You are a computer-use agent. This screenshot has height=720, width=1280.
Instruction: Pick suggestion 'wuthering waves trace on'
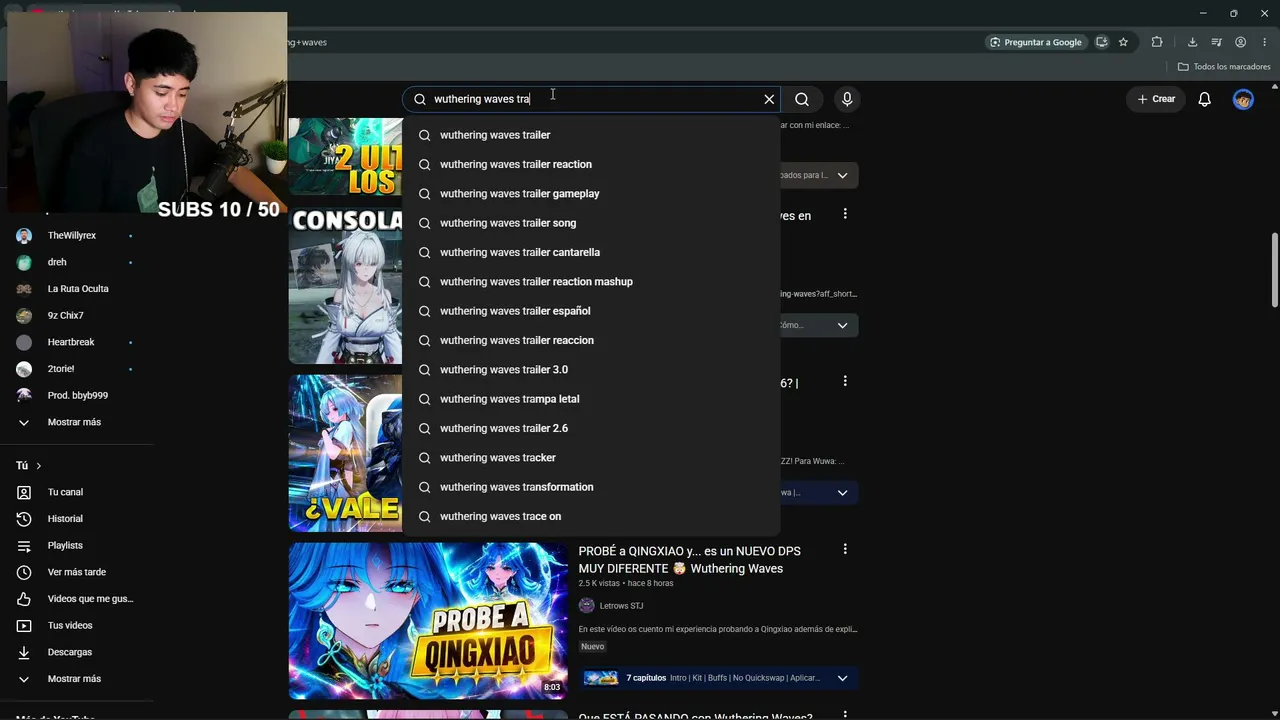591,516
